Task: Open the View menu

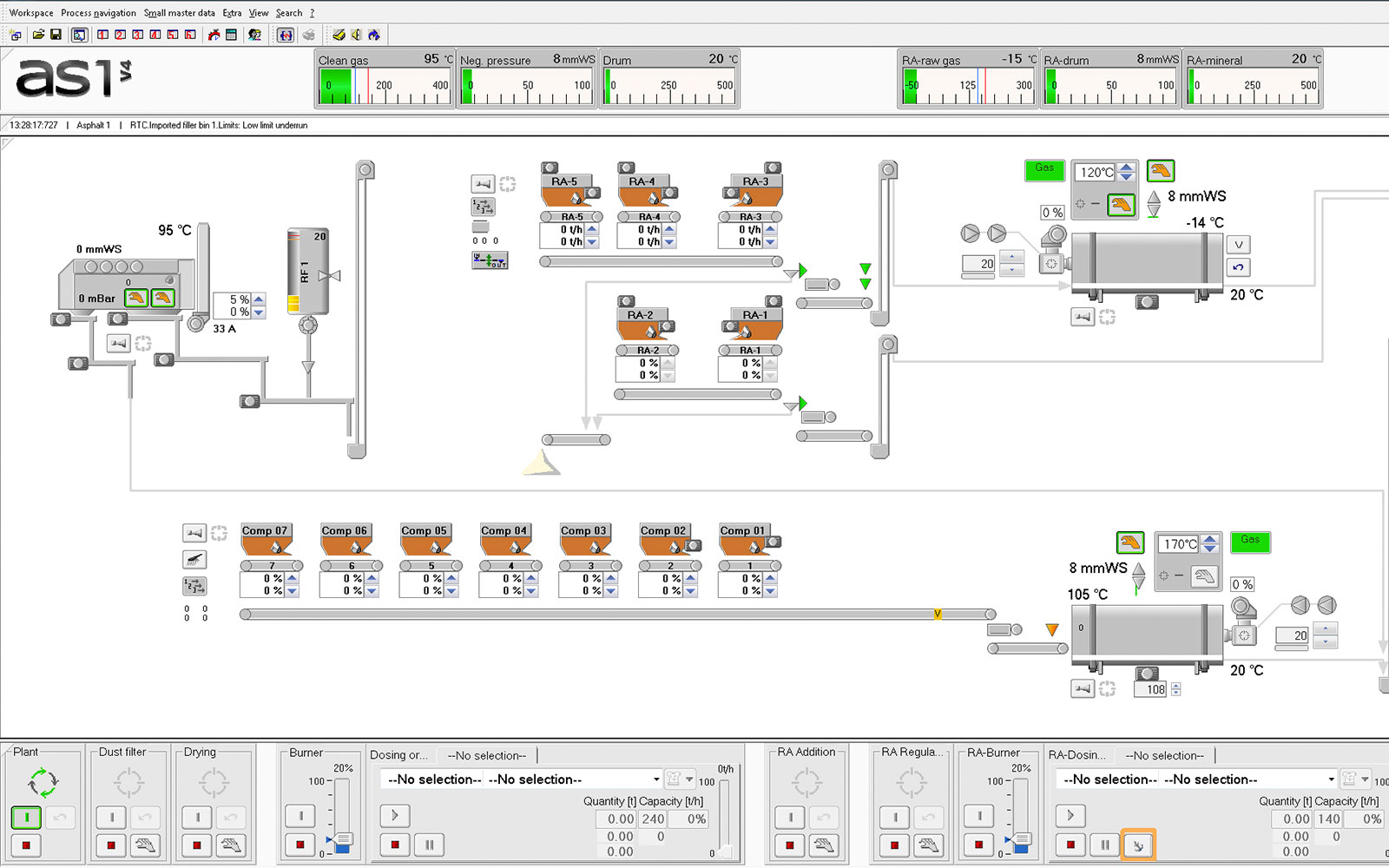Action: [x=259, y=13]
